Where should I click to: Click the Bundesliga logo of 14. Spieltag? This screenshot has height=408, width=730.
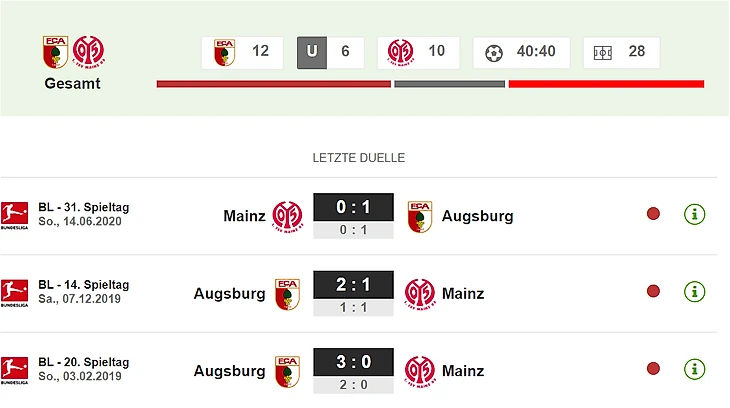14,292
